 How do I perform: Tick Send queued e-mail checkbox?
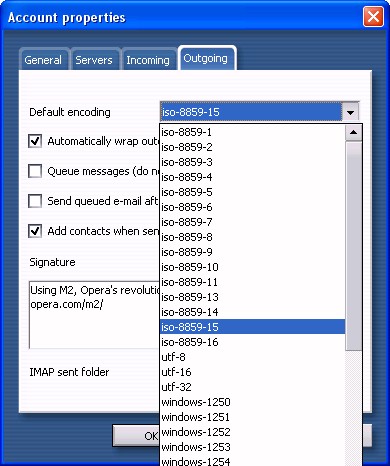click(x=35, y=201)
